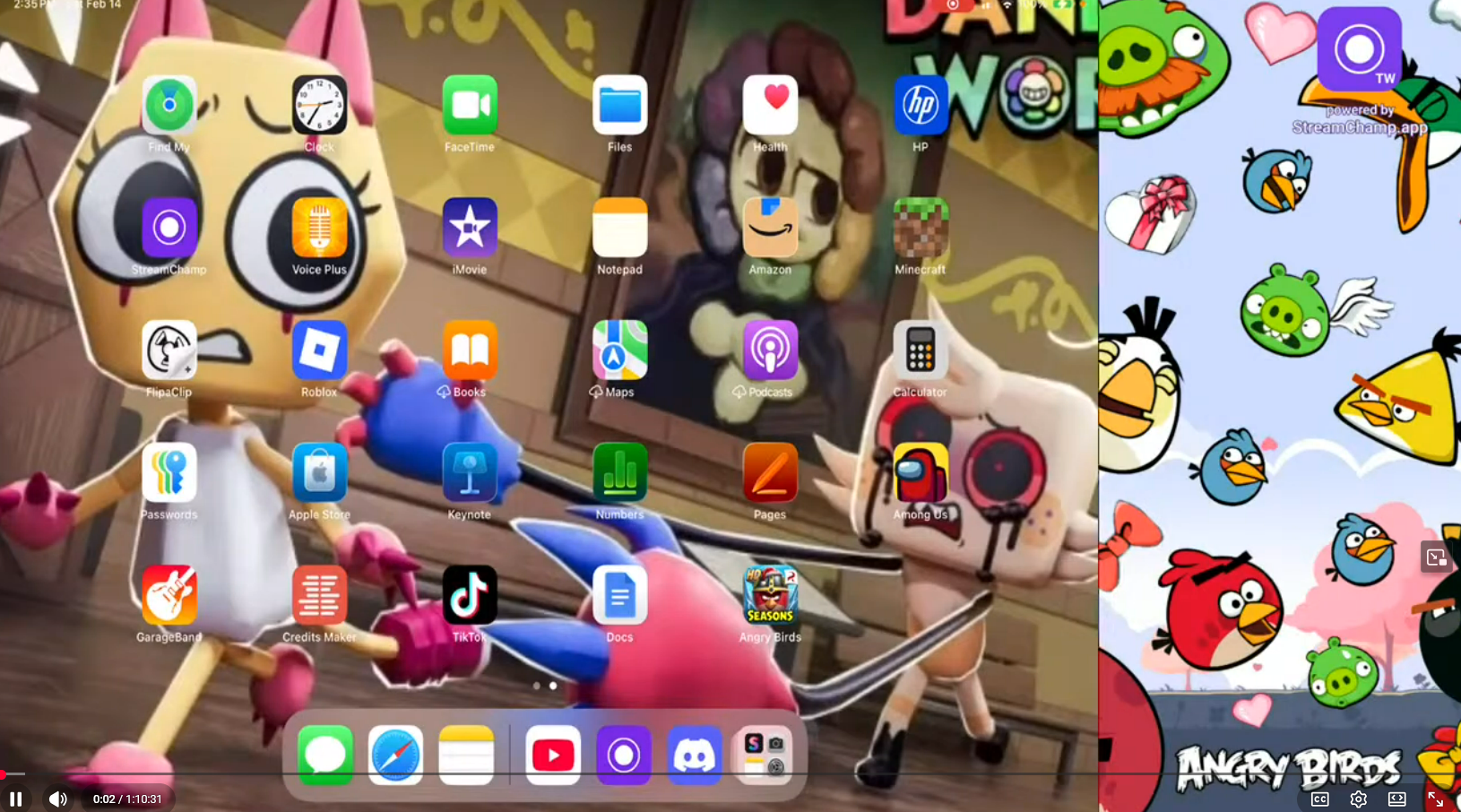Screen dimensions: 1461x812
Task: Open the Find My app
Action: coord(169,105)
